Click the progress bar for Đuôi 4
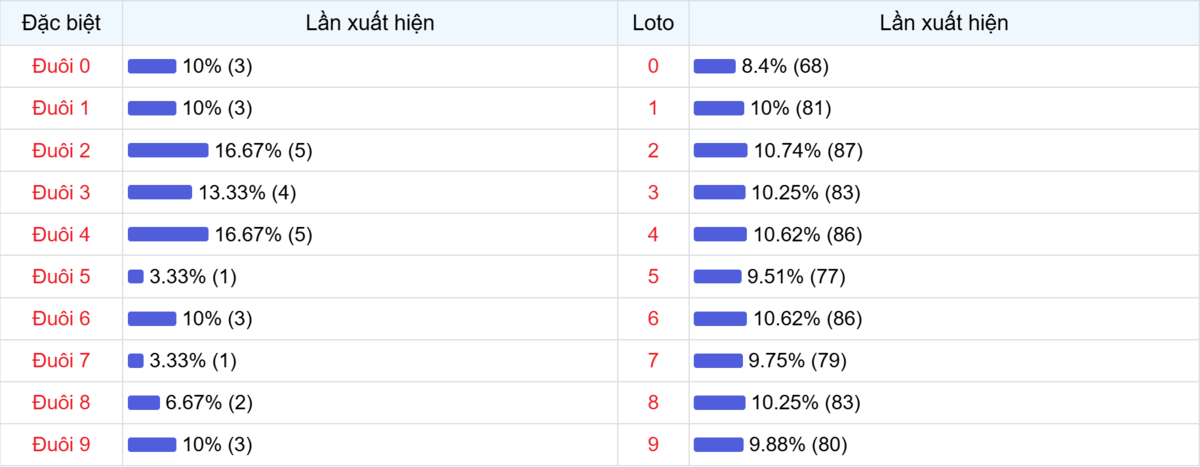The height and width of the screenshot is (467, 1200). 168,234
